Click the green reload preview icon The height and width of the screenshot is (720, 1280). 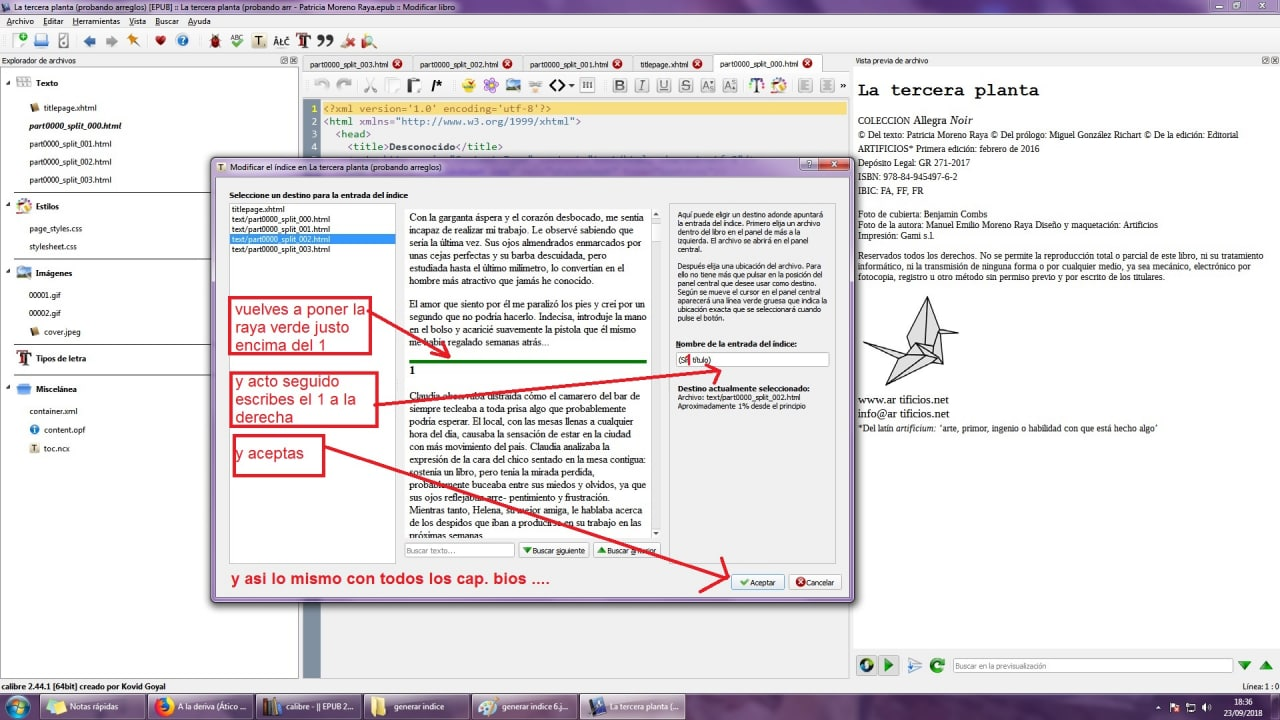click(x=937, y=665)
